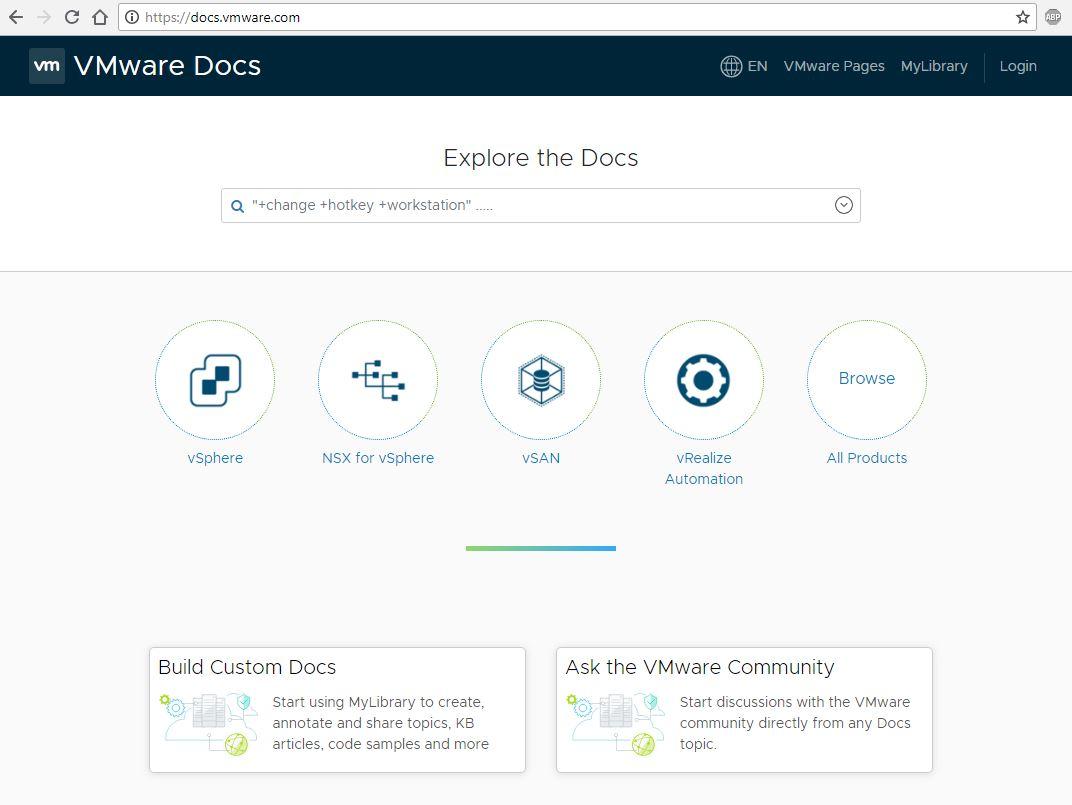Image resolution: width=1072 pixels, height=805 pixels.
Task: Expand search options dropdown arrow
Action: [x=844, y=205]
